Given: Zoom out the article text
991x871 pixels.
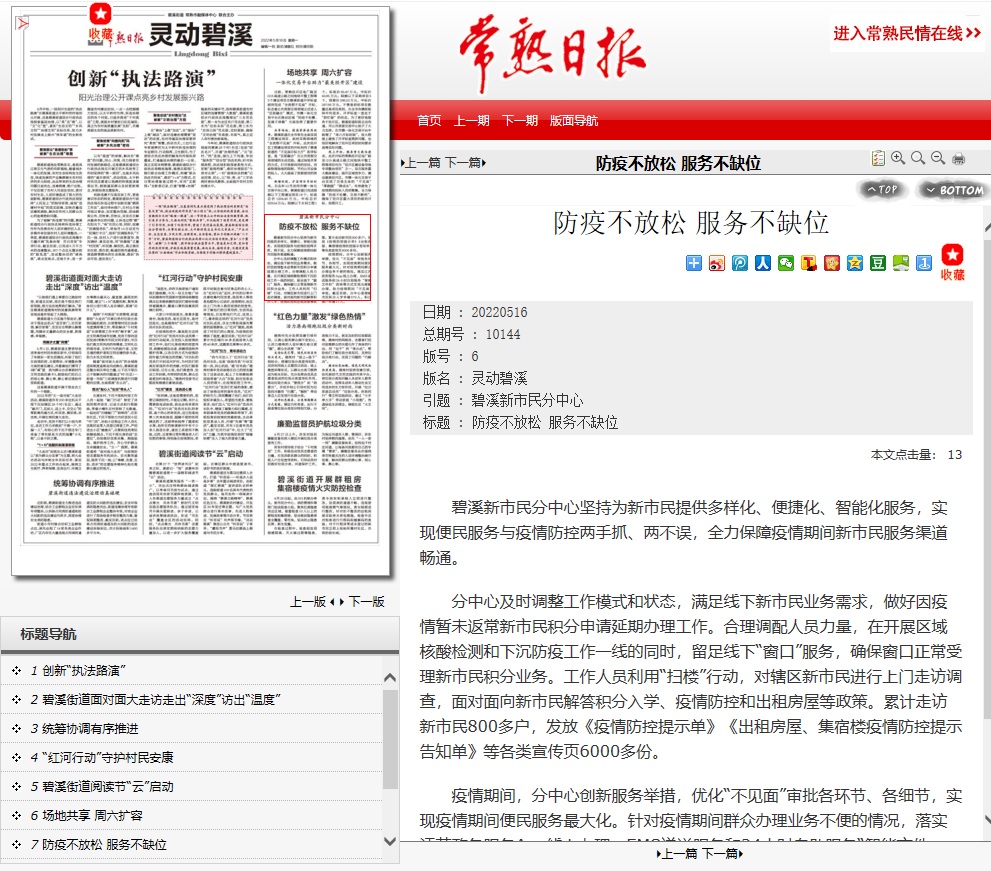Looking at the screenshot, I should coord(938,158).
